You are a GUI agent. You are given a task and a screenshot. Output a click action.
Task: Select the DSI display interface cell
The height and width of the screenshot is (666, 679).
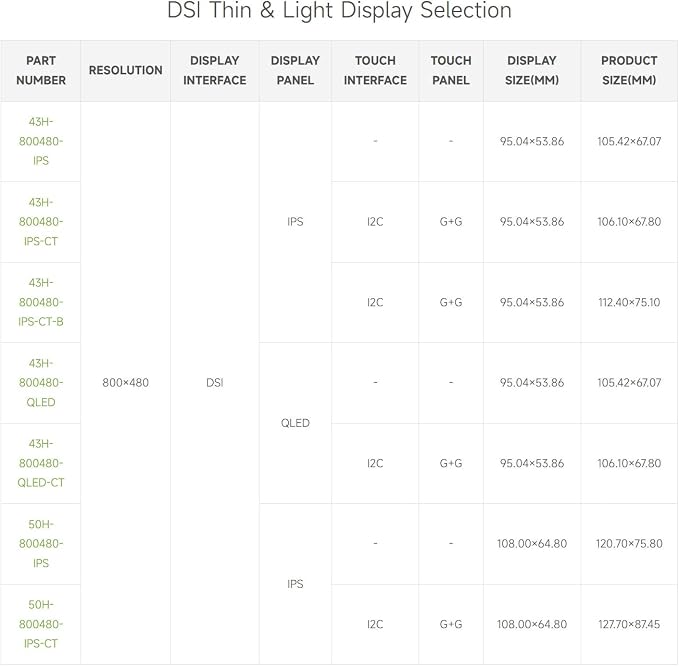[215, 383]
